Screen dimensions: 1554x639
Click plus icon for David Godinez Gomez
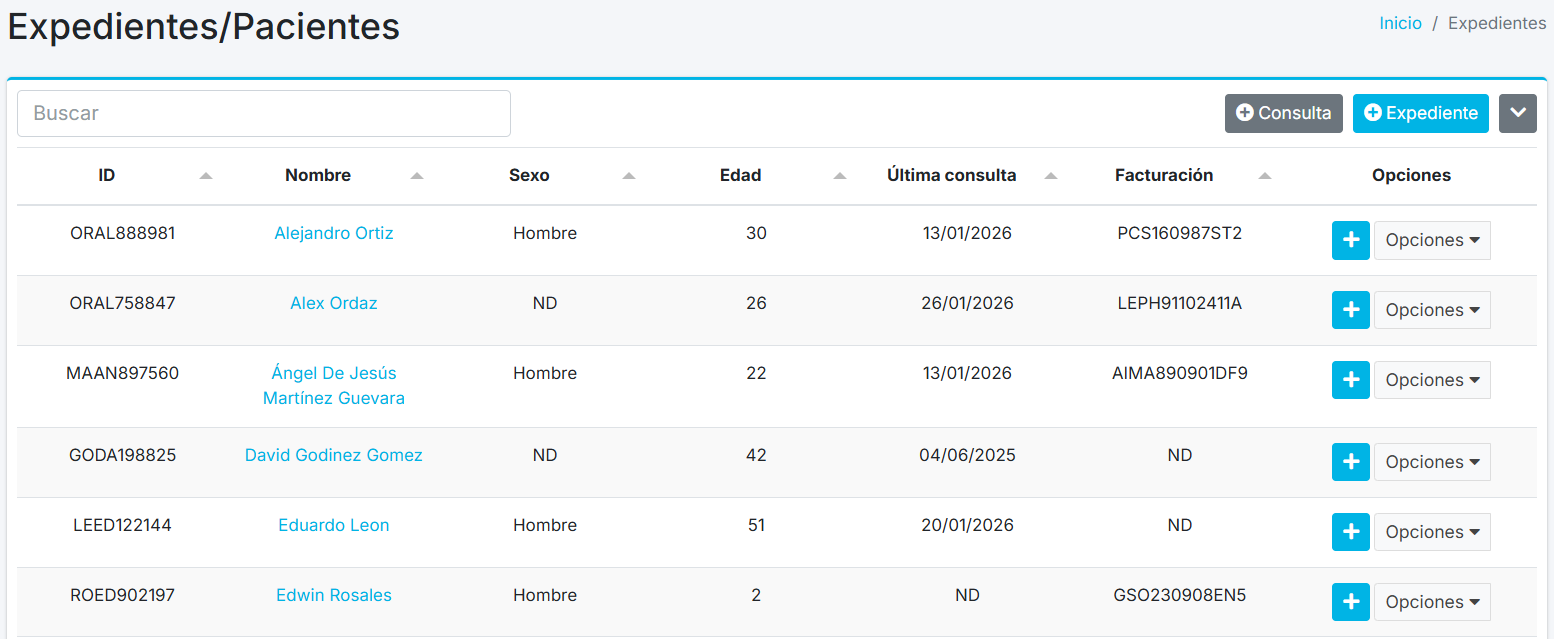click(1350, 462)
